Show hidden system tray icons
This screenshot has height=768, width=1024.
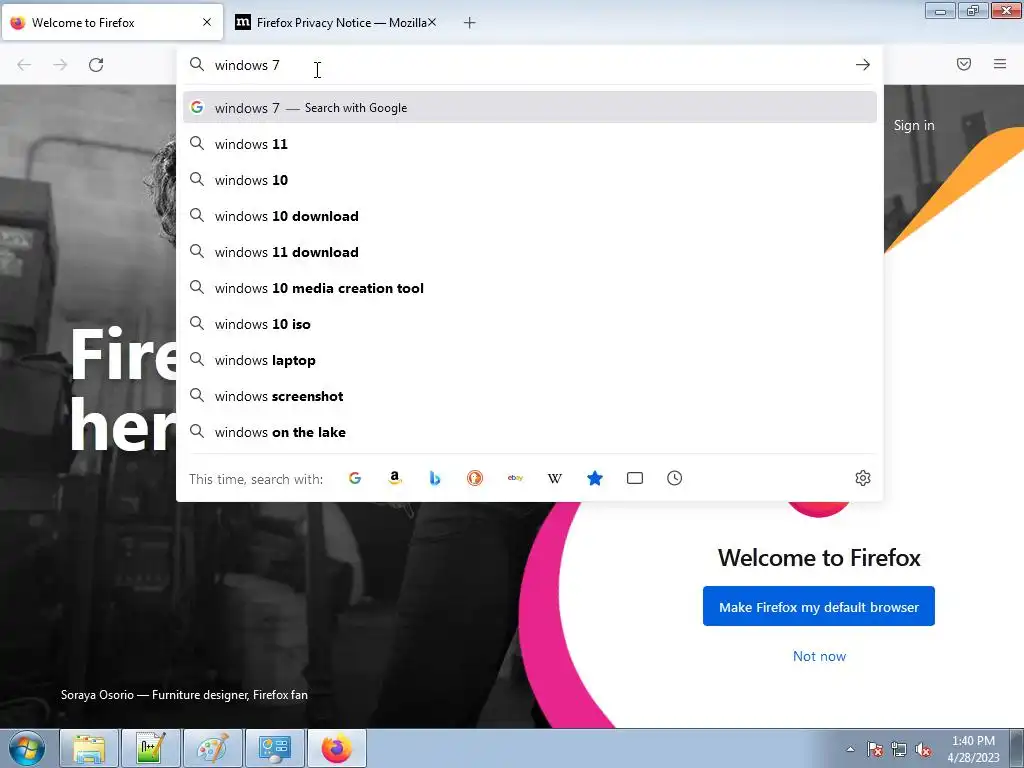850,749
